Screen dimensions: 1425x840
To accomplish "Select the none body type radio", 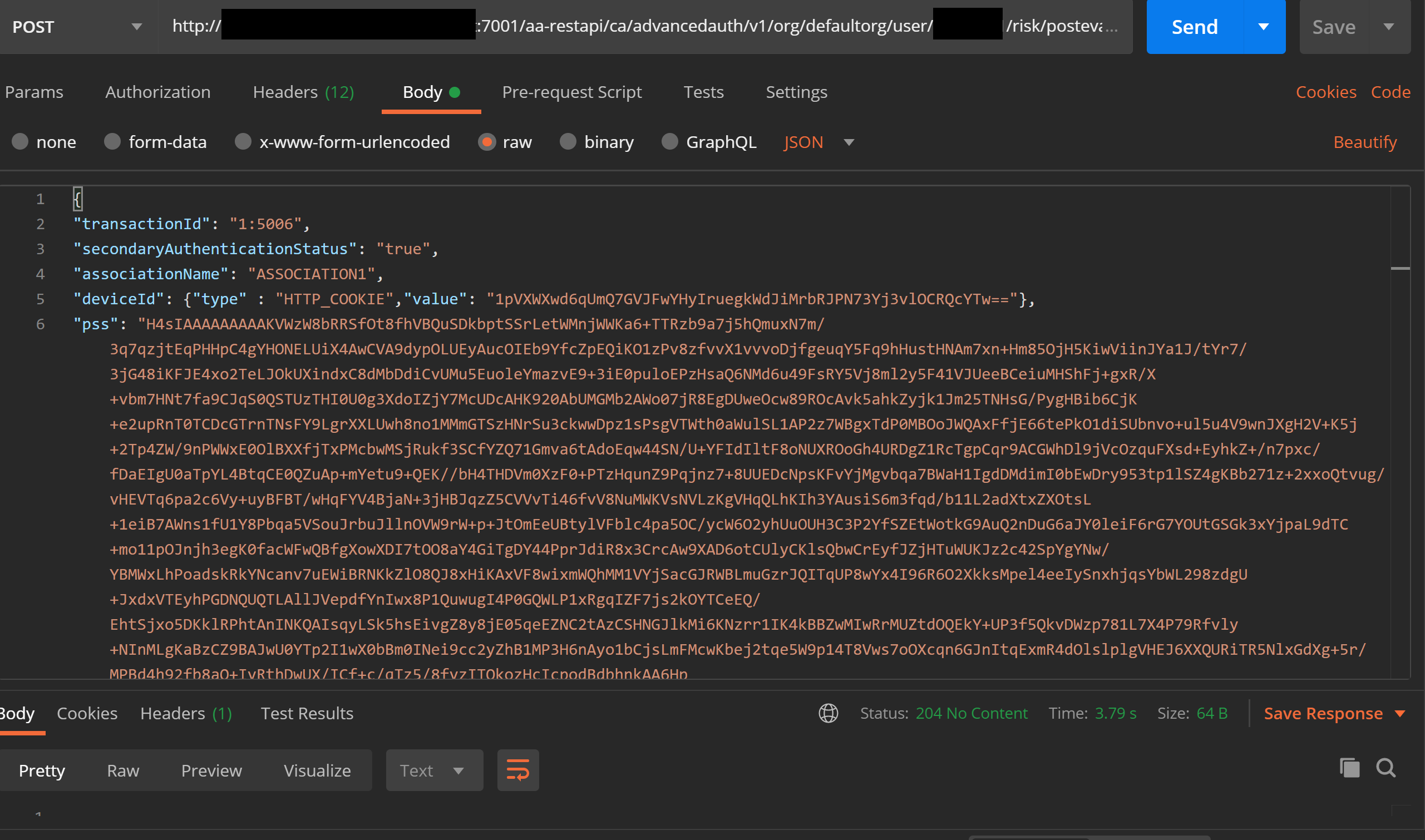I will 21,141.
